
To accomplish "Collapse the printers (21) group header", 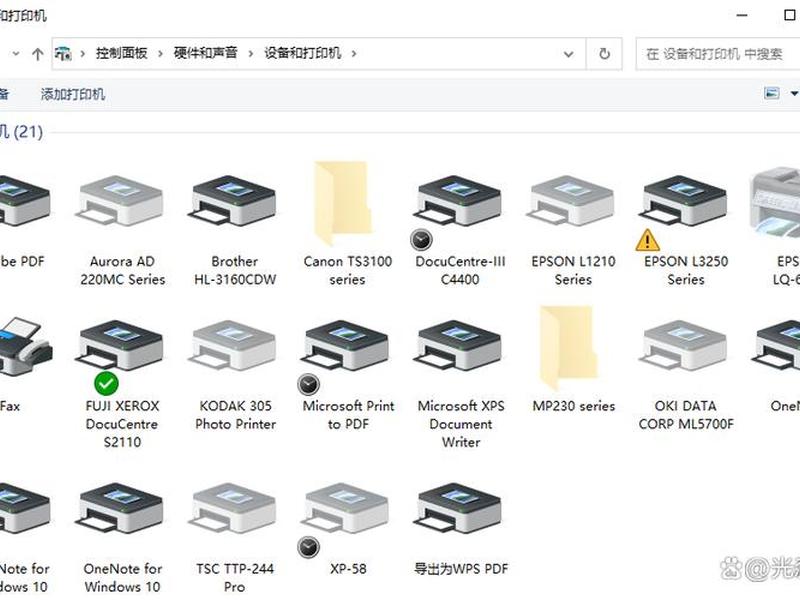I will 21,132.
